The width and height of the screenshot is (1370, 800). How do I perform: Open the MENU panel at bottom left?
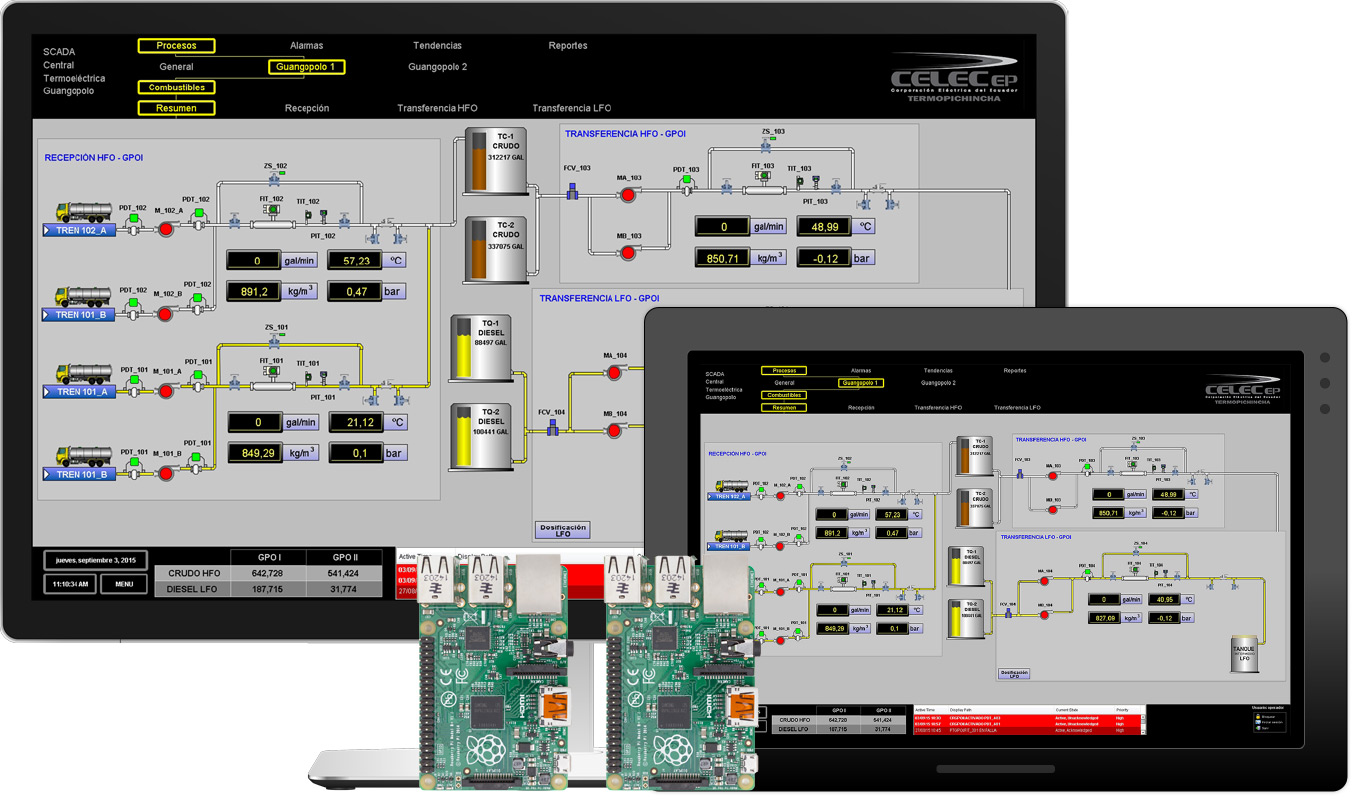124,585
